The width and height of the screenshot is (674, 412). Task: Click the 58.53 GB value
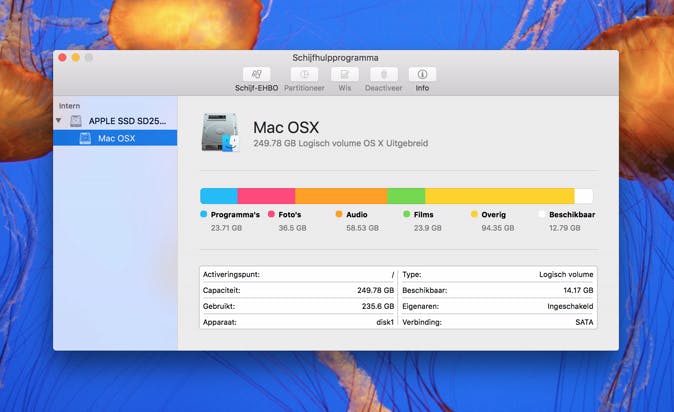(x=362, y=228)
